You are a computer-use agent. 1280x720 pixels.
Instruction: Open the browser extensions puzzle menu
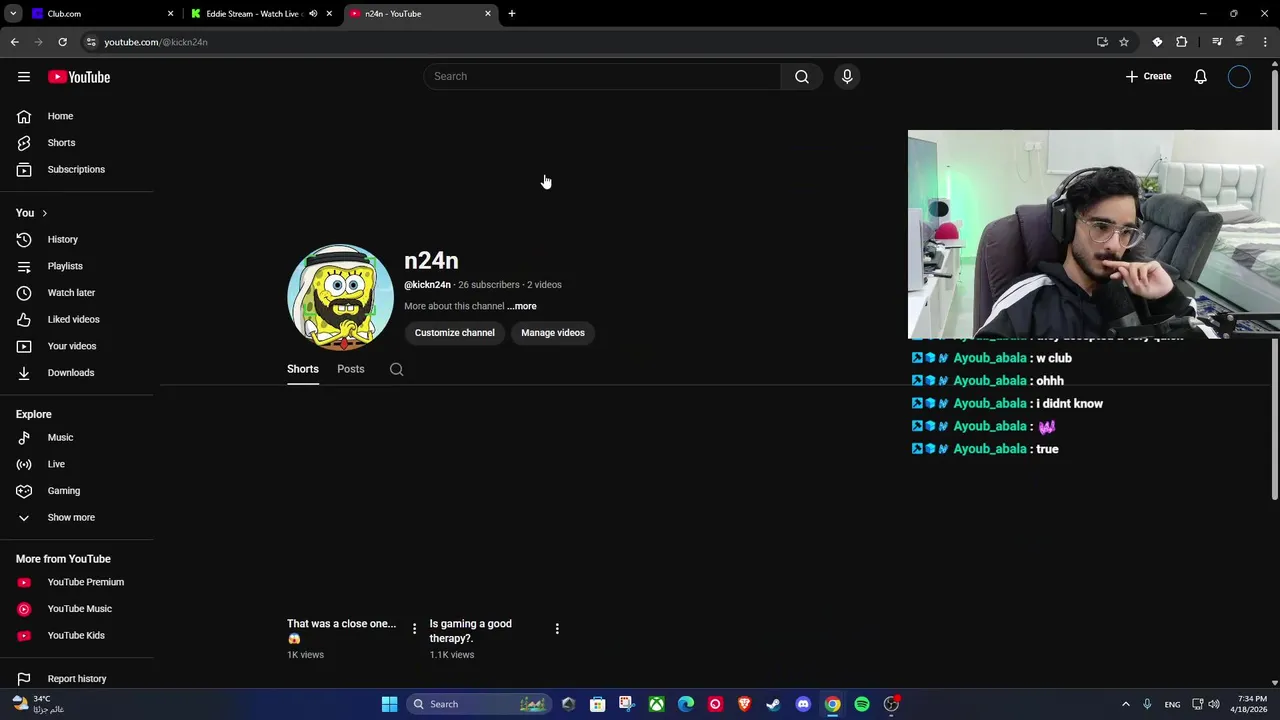coord(1182,42)
